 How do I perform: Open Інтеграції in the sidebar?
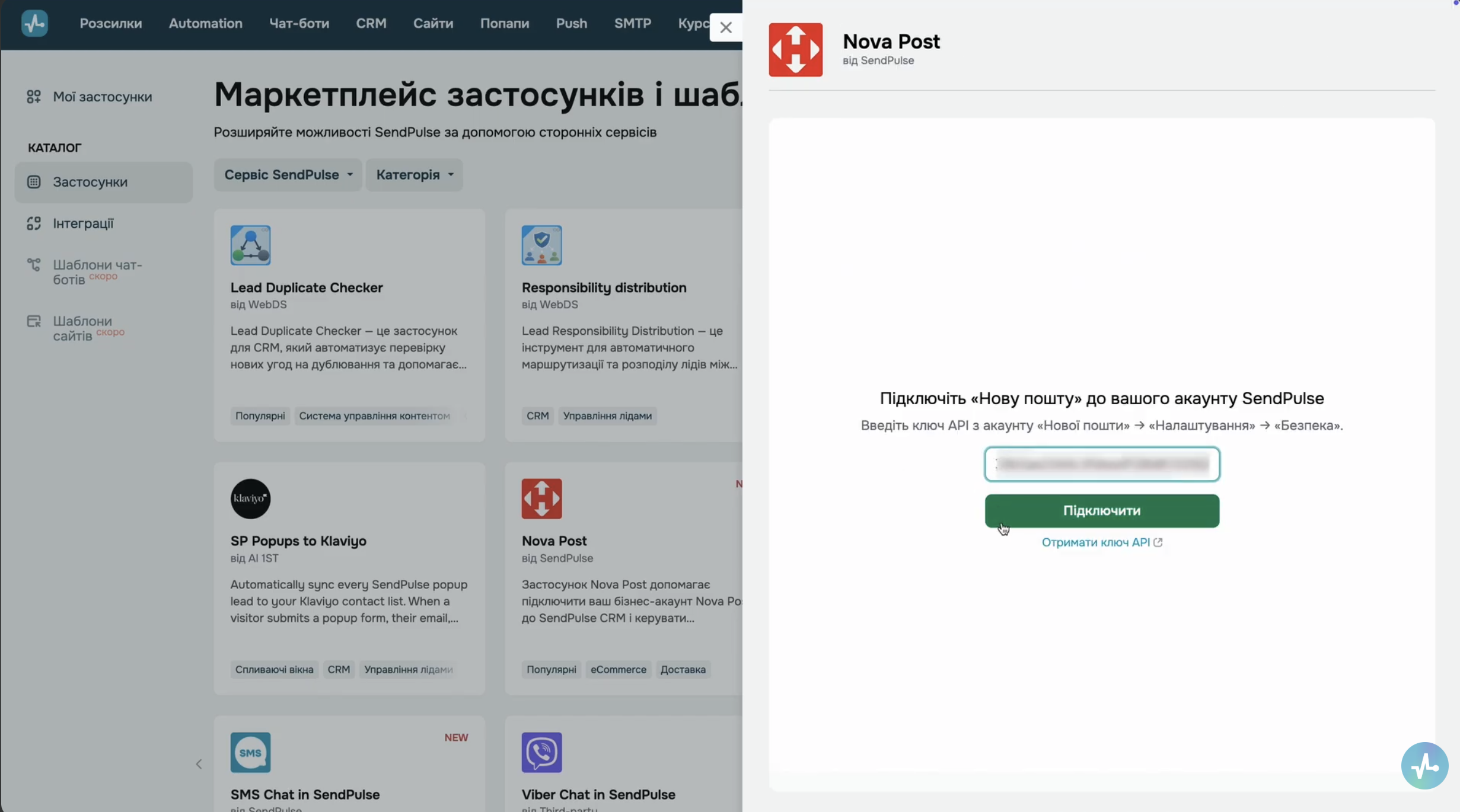83,223
